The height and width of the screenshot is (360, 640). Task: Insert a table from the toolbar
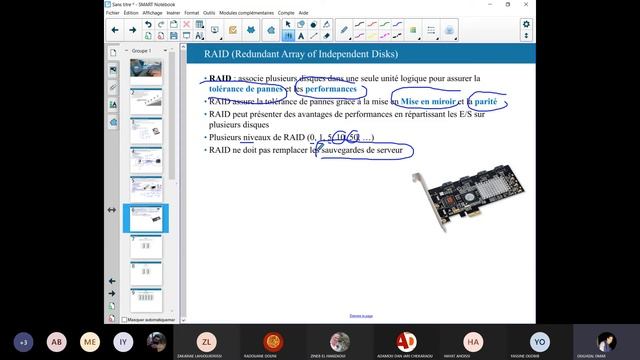click(199, 24)
